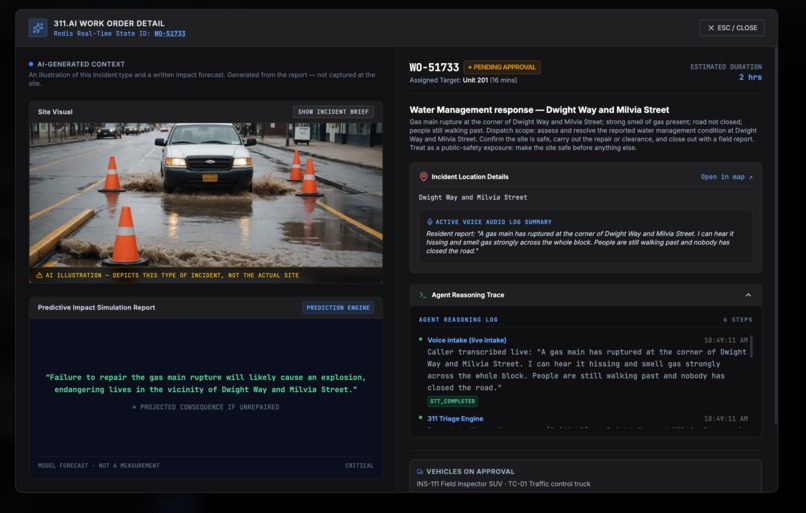806x513 pixels.
Task: Select the Voice intake (live intake) step
Action: click(467, 340)
